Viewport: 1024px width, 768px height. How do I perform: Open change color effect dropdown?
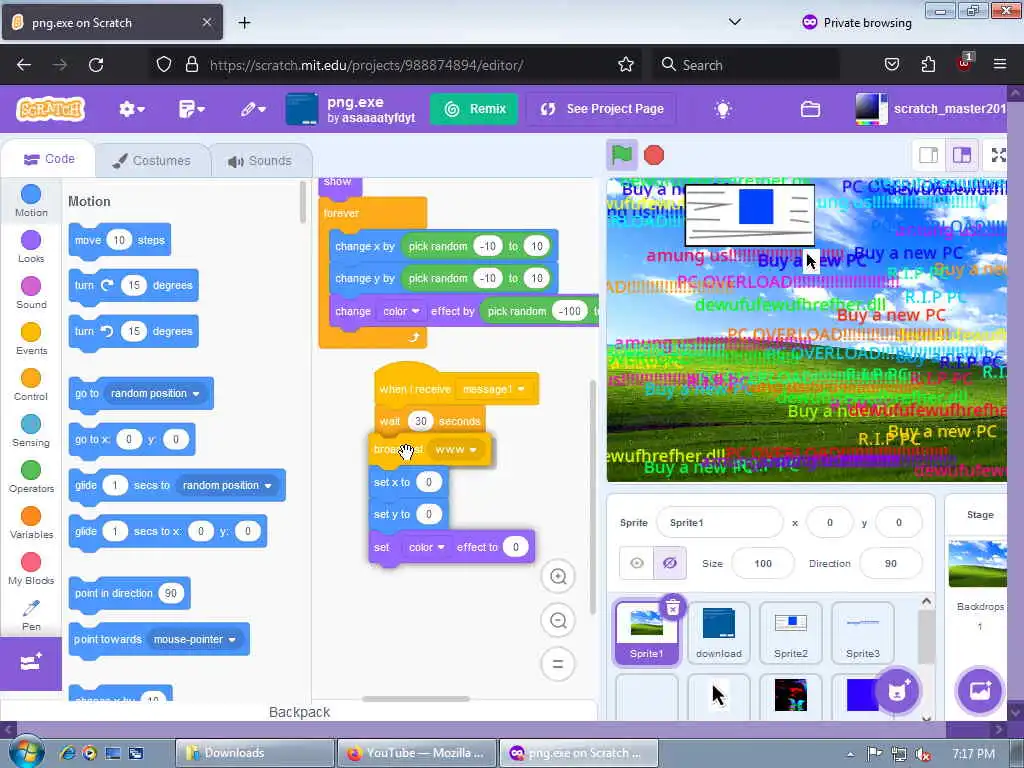(x=401, y=312)
